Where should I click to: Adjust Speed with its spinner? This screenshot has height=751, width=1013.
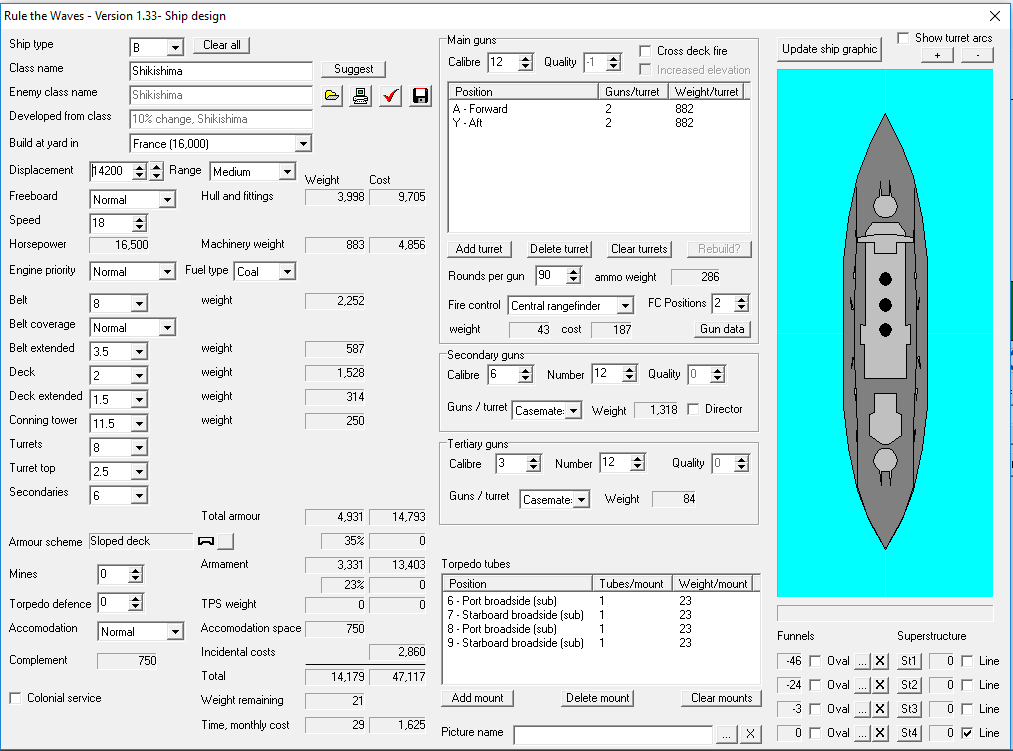point(139,224)
